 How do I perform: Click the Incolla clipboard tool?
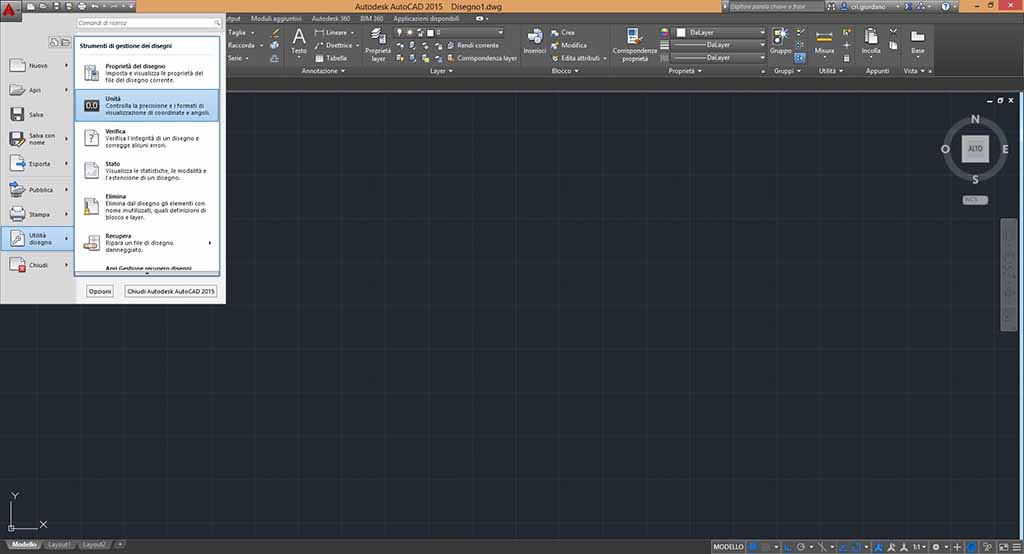click(871, 41)
